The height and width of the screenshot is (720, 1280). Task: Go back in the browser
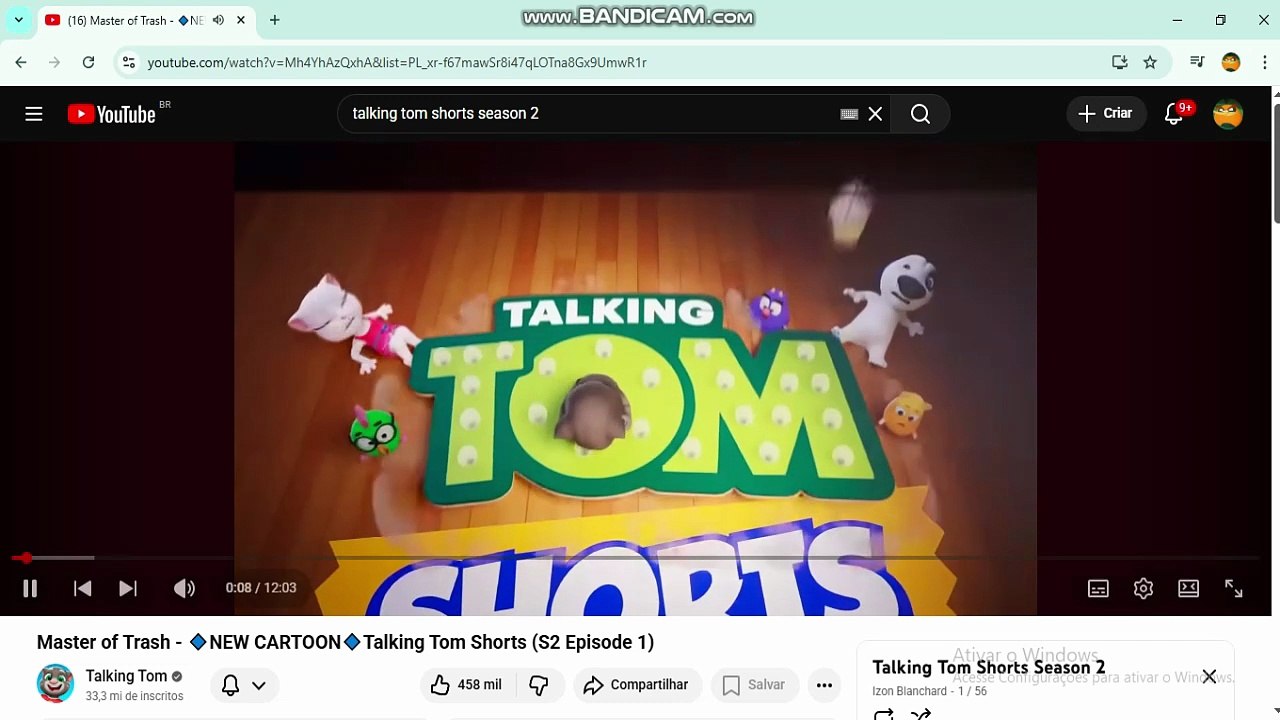click(x=21, y=62)
